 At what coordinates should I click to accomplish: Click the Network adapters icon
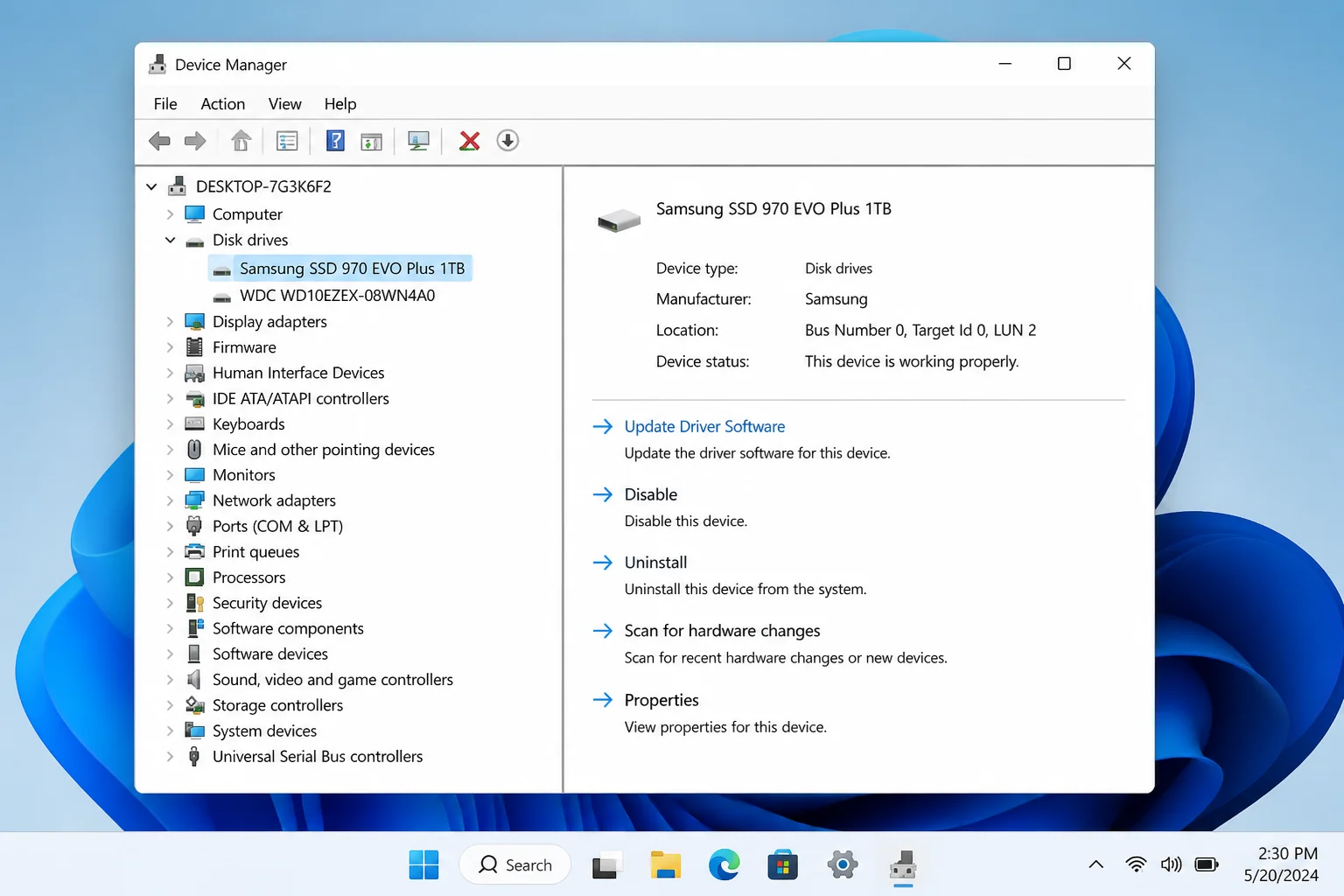point(194,500)
